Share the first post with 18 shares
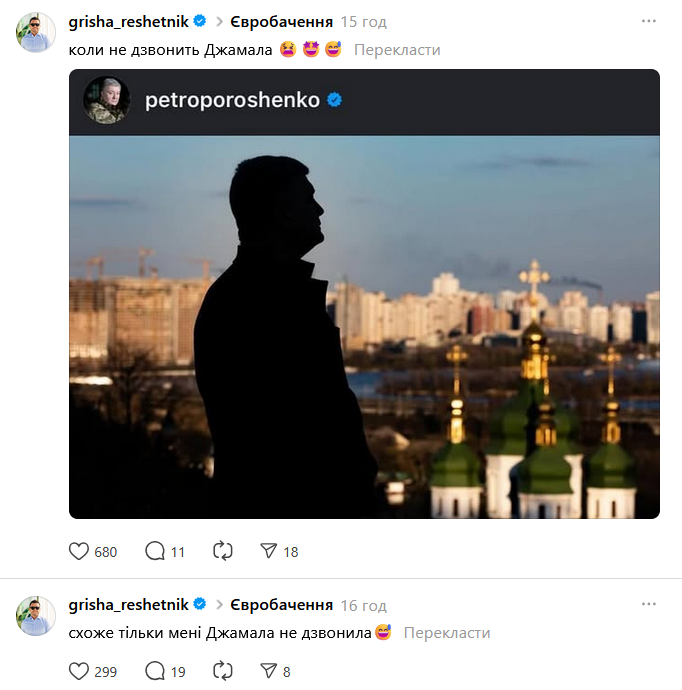 268,551
